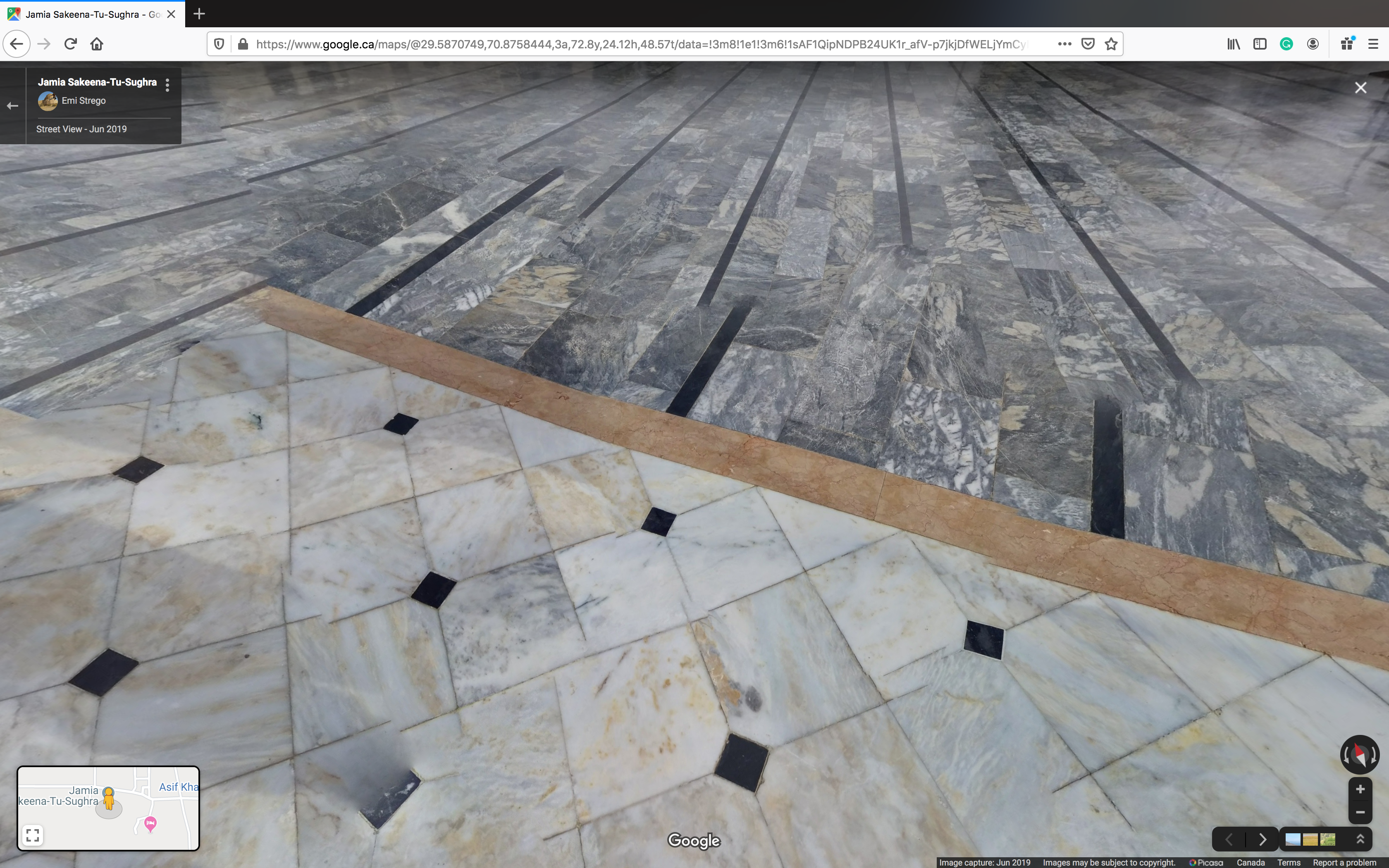The height and width of the screenshot is (868, 1389).
Task: Close Street View with the X
Action: 1360,88
